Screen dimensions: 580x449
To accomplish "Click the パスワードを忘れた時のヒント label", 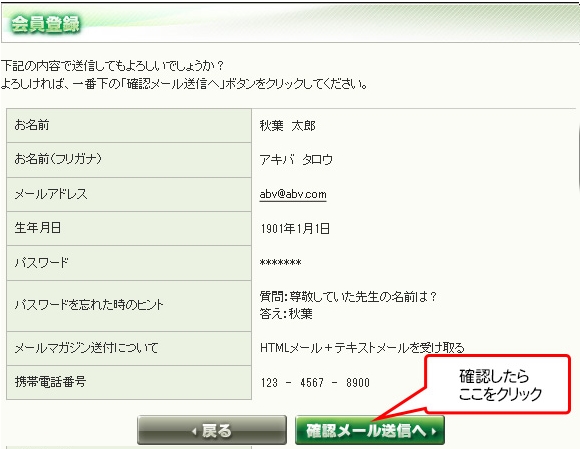I will pyautogui.click(x=89, y=305).
